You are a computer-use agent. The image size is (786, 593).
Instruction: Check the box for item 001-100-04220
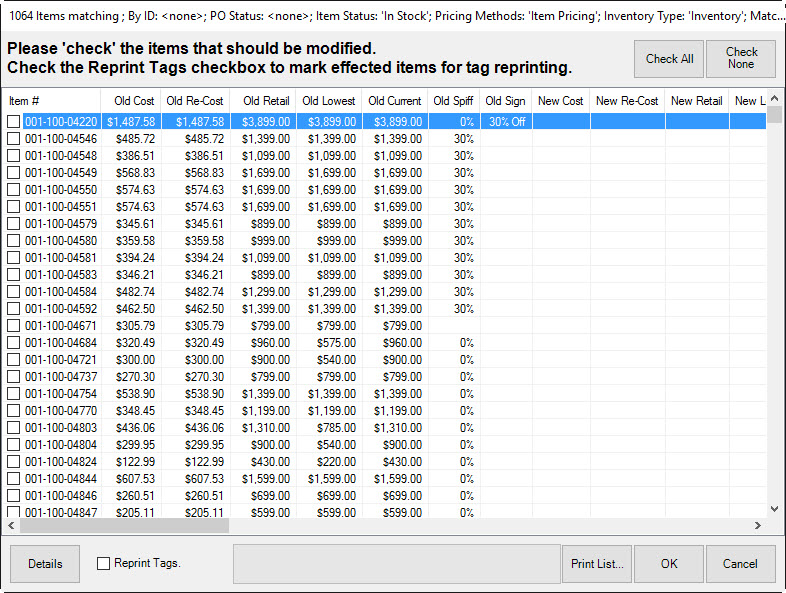tap(14, 122)
